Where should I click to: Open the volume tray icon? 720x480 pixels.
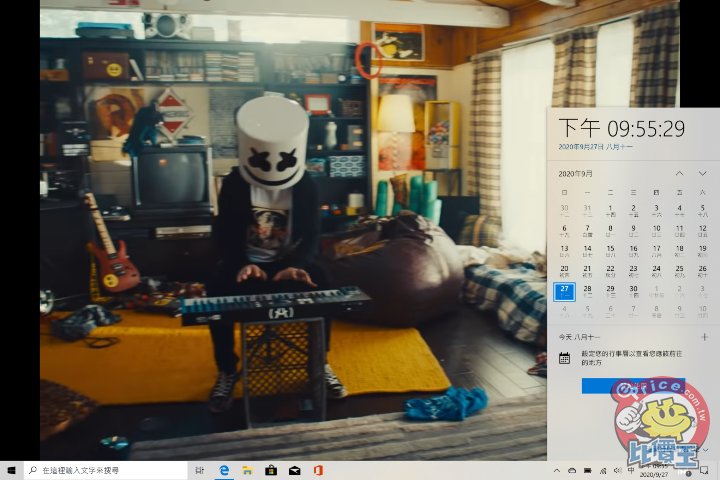pos(618,470)
